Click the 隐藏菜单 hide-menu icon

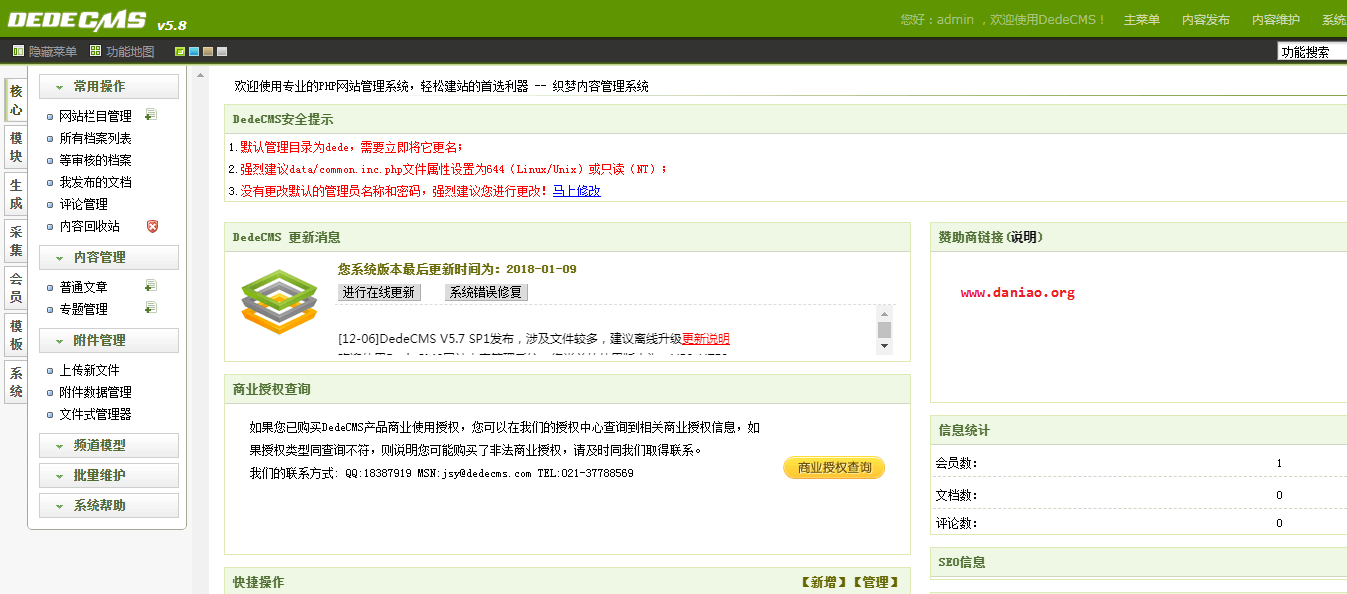[18, 51]
